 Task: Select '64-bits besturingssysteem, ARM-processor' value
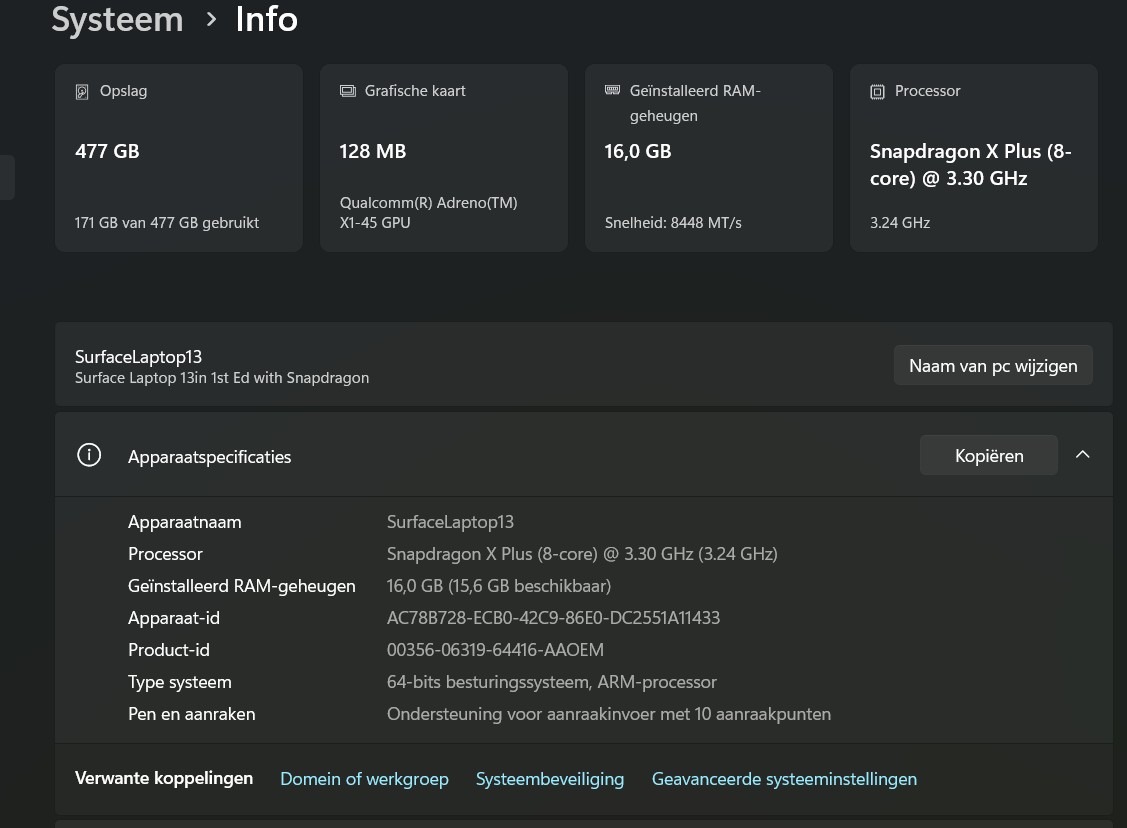pos(552,682)
